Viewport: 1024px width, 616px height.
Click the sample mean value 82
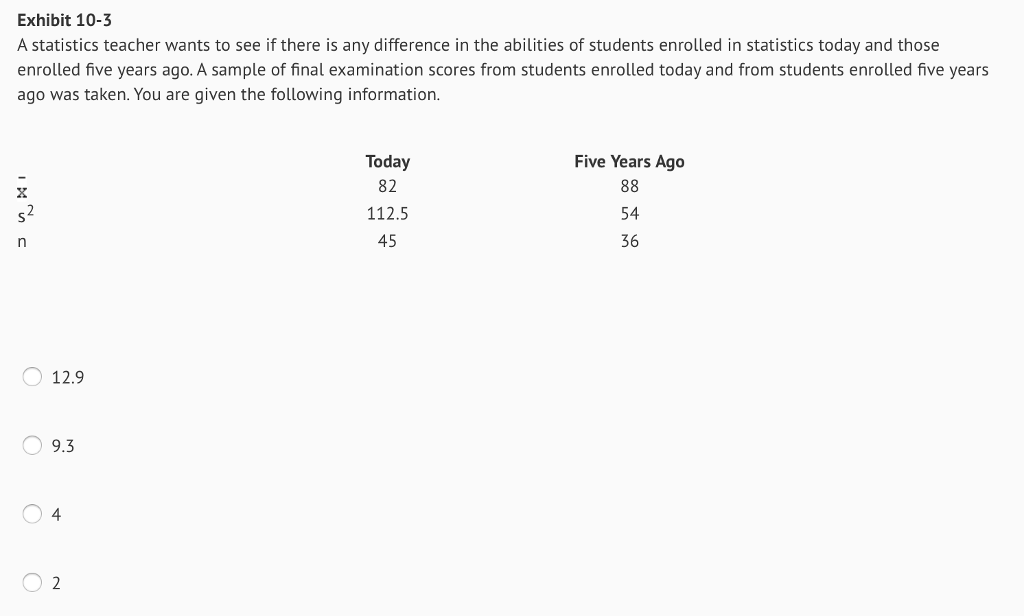pos(387,186)
